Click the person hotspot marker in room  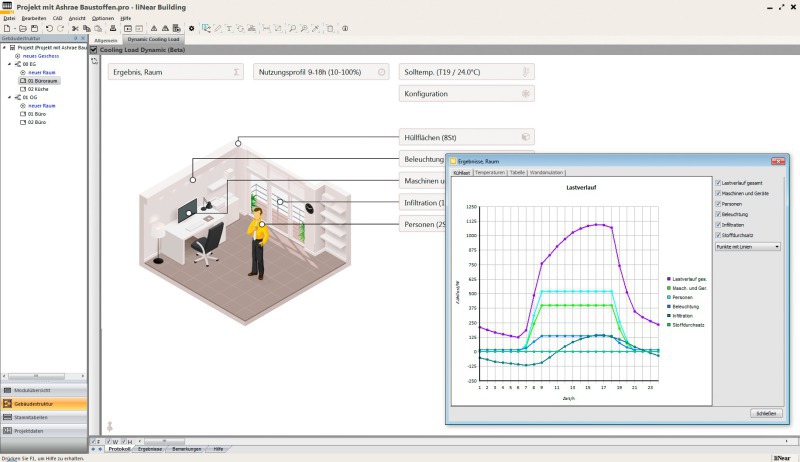coord(262,224)
